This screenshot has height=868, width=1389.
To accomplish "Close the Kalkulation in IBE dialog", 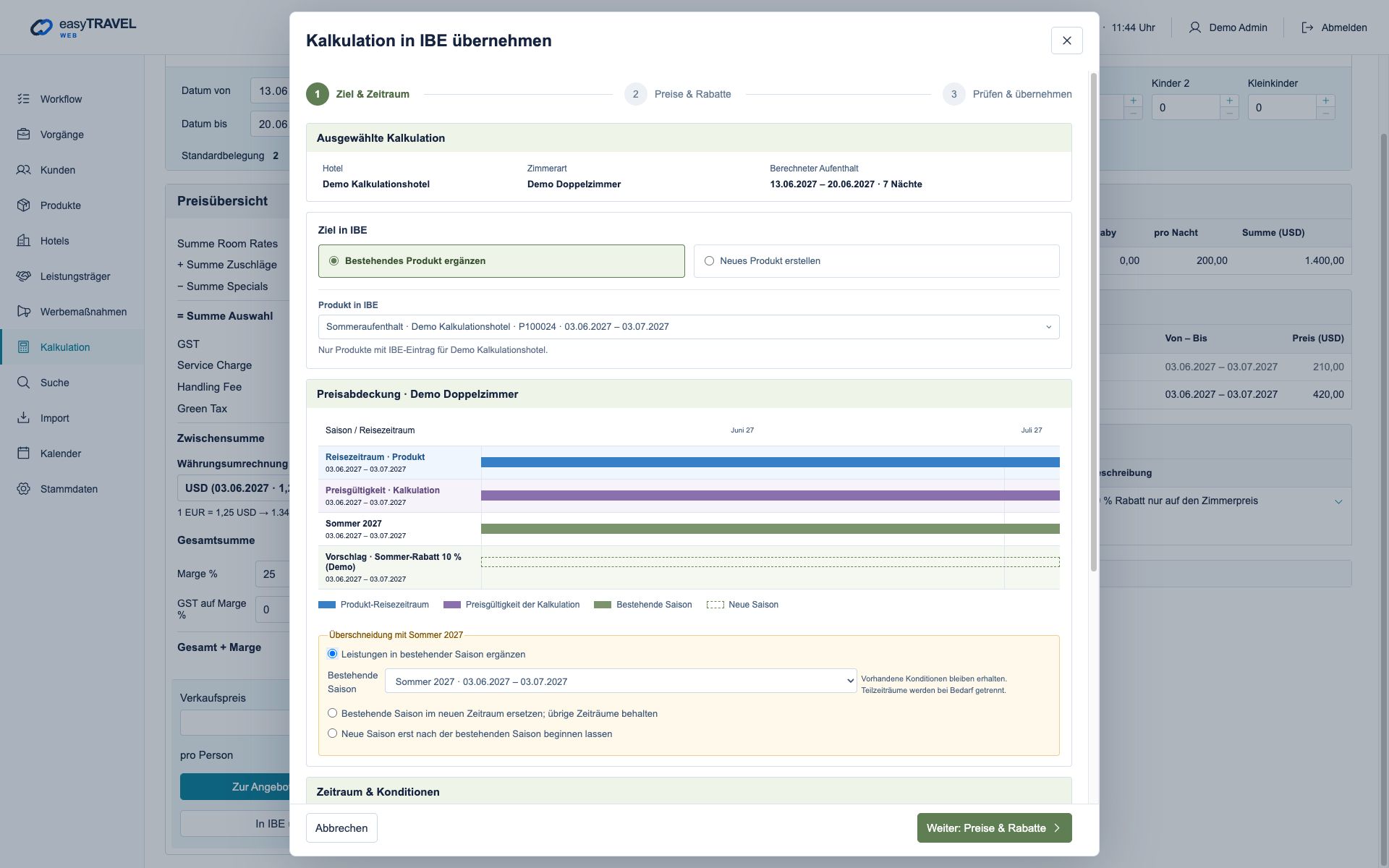I will pos(1066,41).
